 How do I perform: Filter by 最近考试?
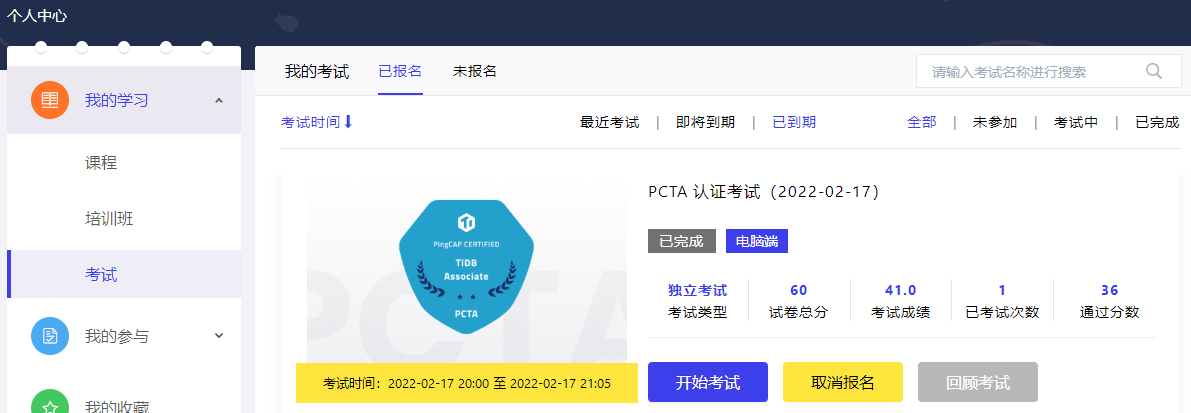610,122
